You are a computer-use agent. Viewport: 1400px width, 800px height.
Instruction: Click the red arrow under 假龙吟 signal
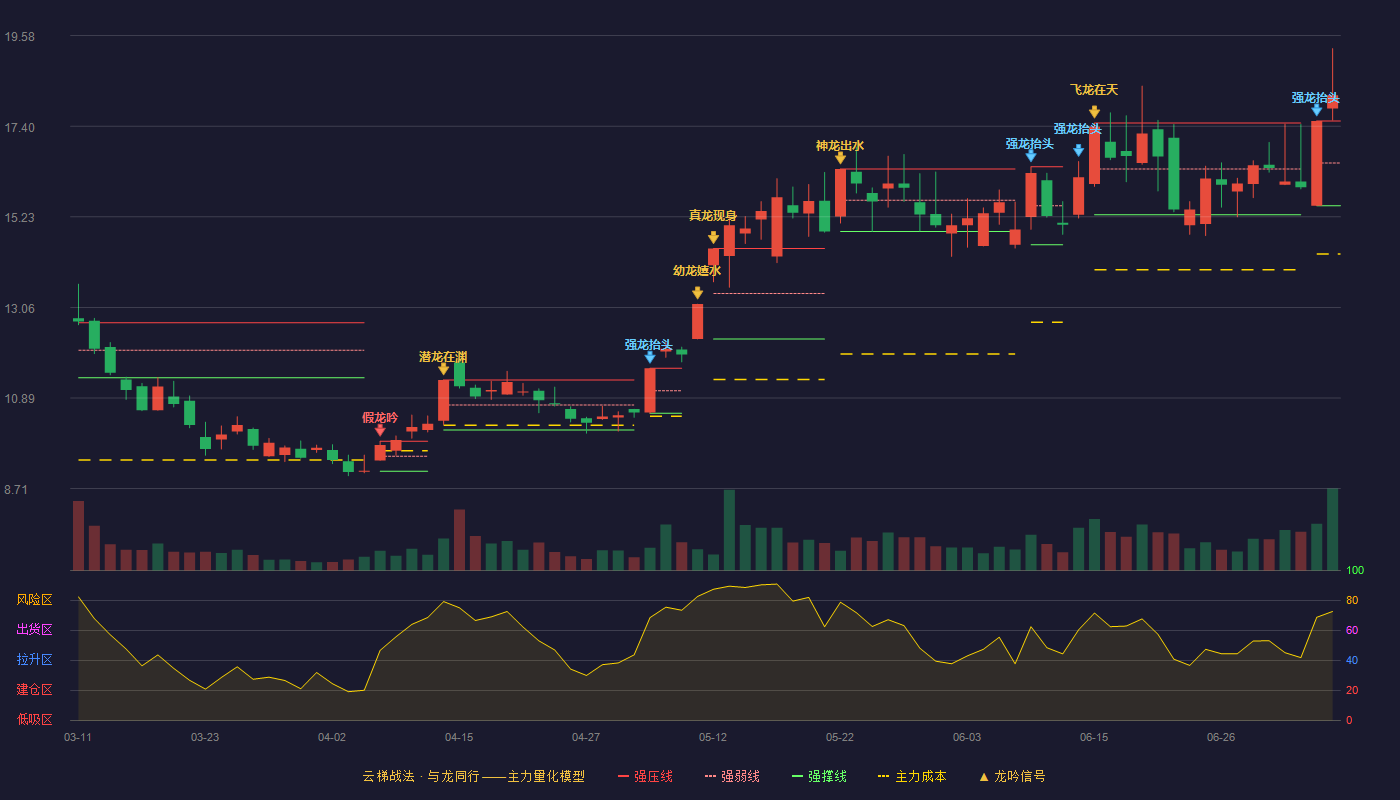[380, 430]
